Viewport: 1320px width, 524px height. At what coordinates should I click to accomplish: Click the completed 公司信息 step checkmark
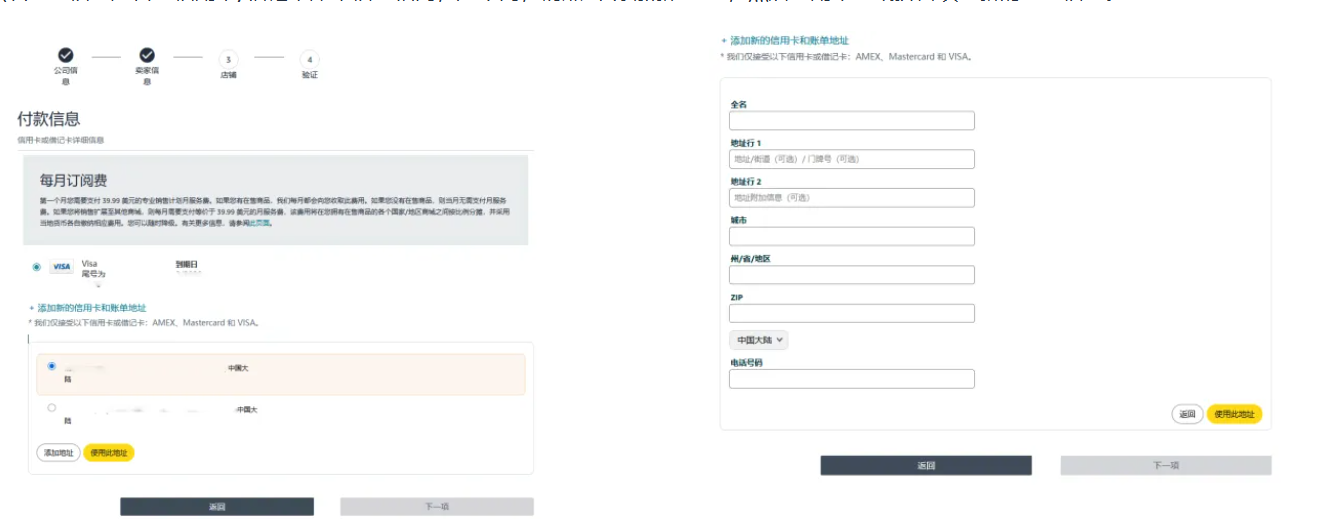[x=65, y=55]
